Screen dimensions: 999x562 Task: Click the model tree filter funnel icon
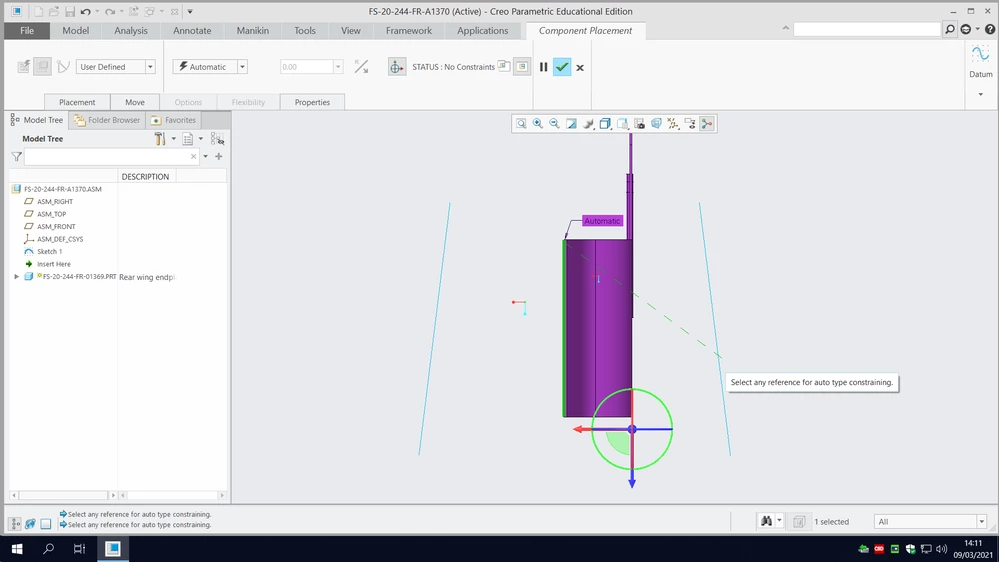[x=17, y=156]
